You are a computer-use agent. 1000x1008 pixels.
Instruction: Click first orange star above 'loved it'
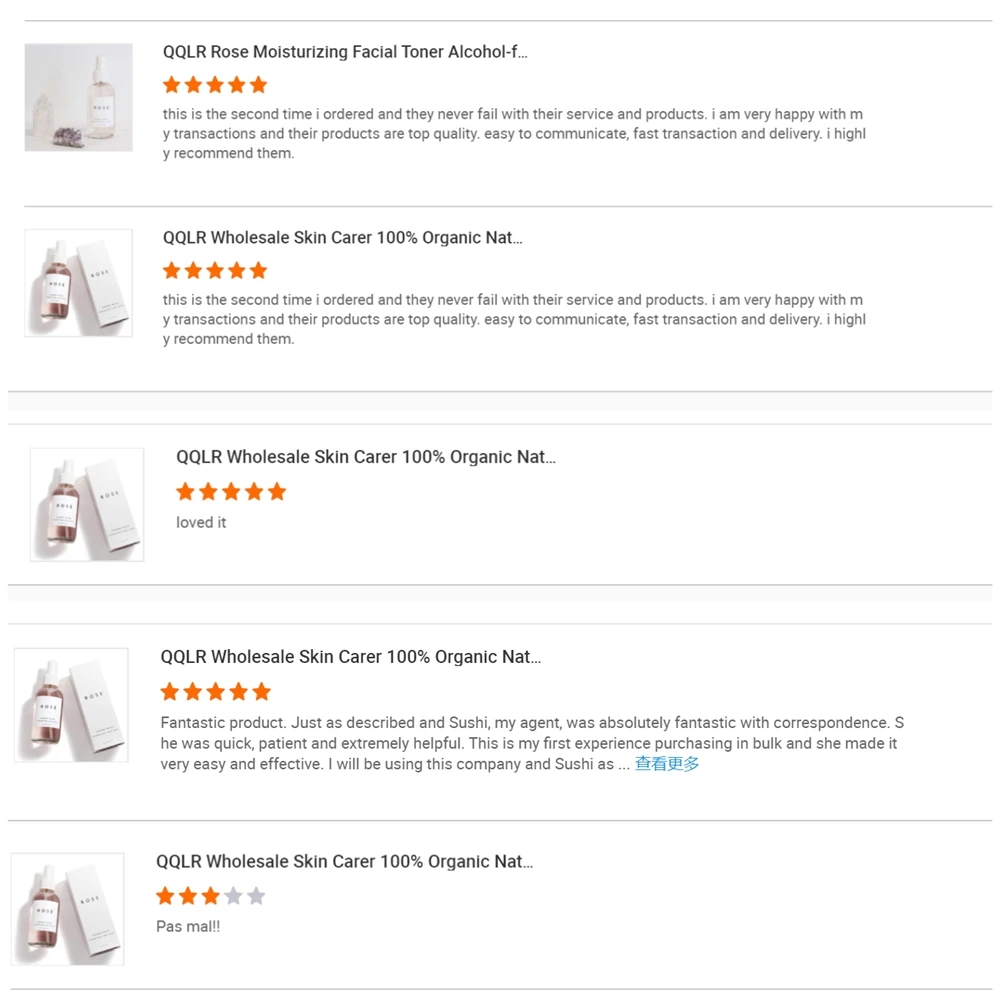click(185, 492)
